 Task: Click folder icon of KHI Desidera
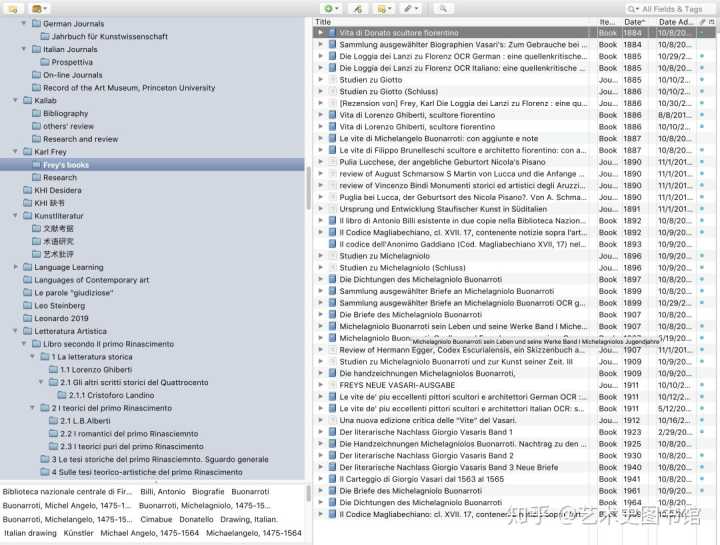pyautogui.click(x=28, y=190)
